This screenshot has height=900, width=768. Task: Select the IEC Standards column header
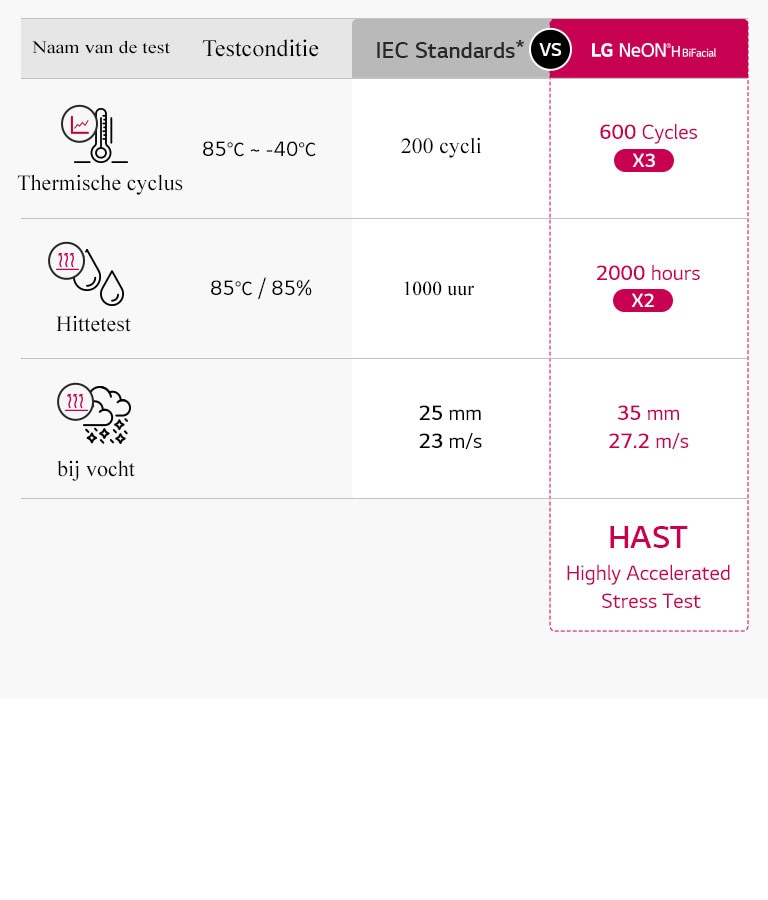[x=449, y=50]
